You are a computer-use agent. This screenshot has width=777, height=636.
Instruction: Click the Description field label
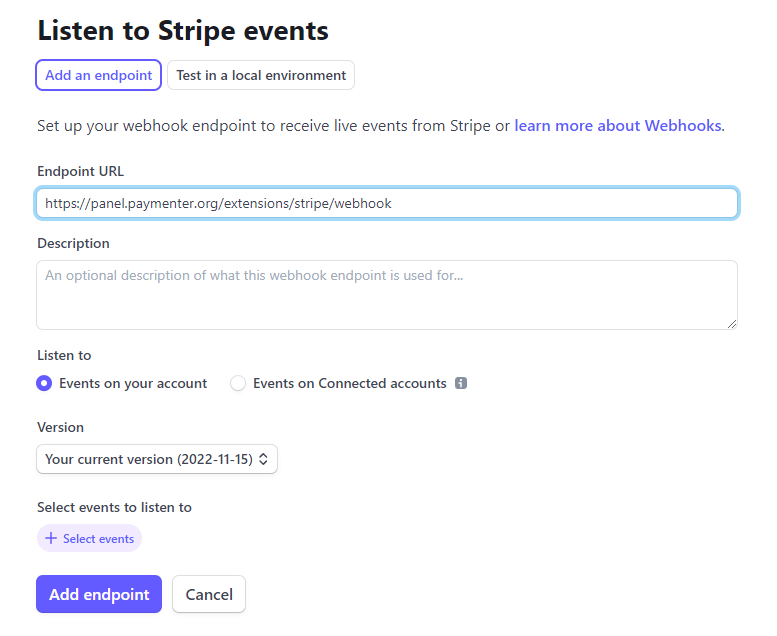point(73,243)
